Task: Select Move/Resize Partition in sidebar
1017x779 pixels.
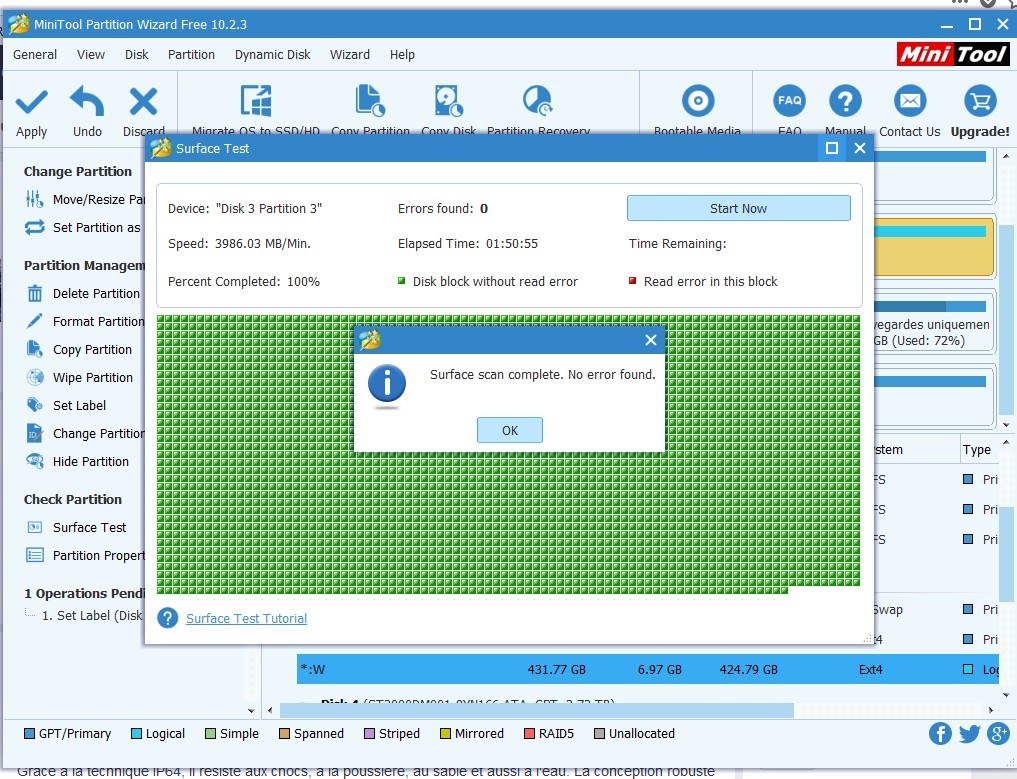Action: click(x=84, y=199)
